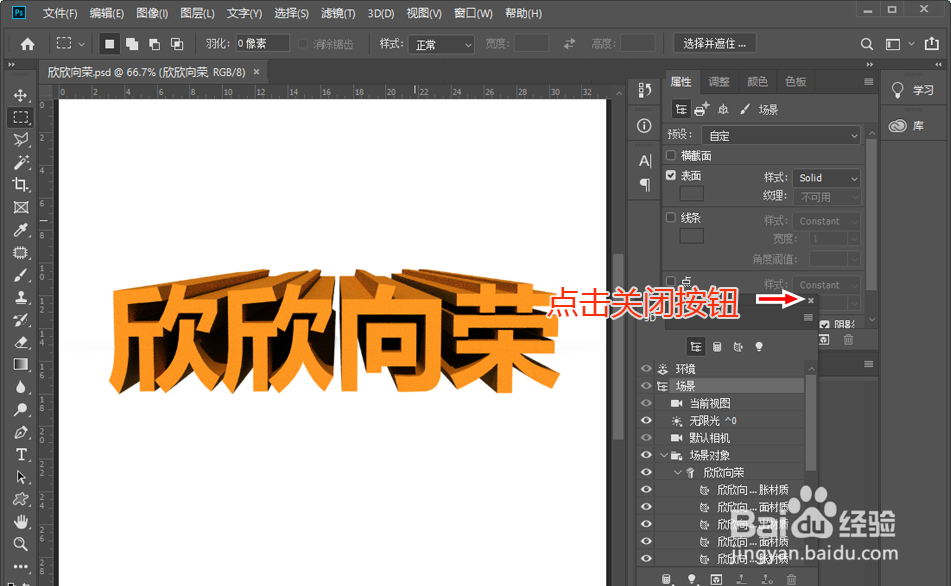The width and height of the screenshot is (951, 586).
Task: Open the Home screen icon in options bar
Action: 26,43
